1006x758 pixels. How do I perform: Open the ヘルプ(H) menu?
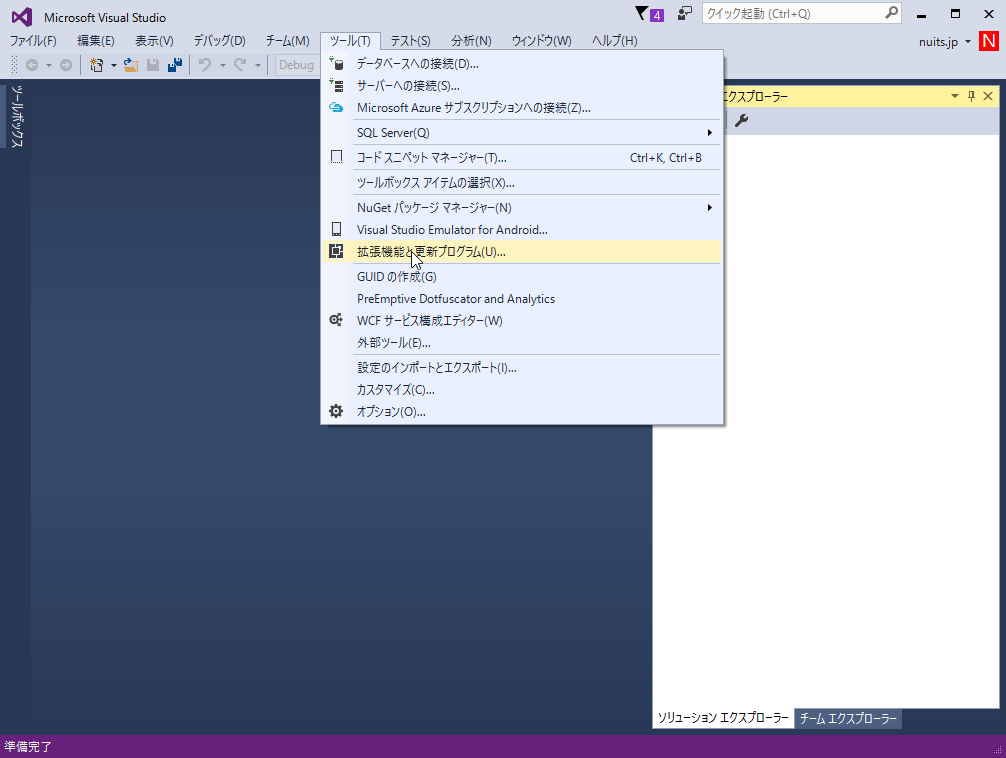coord(615,41)
